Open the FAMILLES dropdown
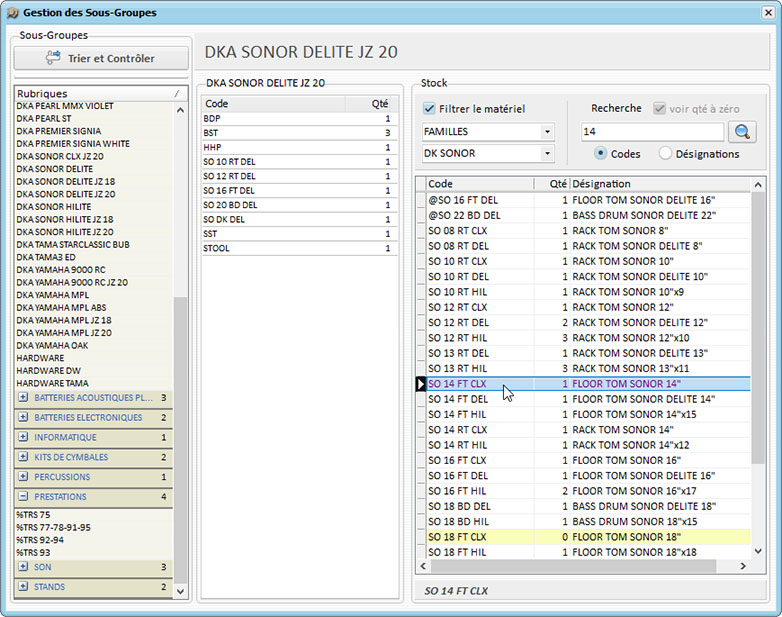This screenshot has height=617, width=782. click(547, 132)
